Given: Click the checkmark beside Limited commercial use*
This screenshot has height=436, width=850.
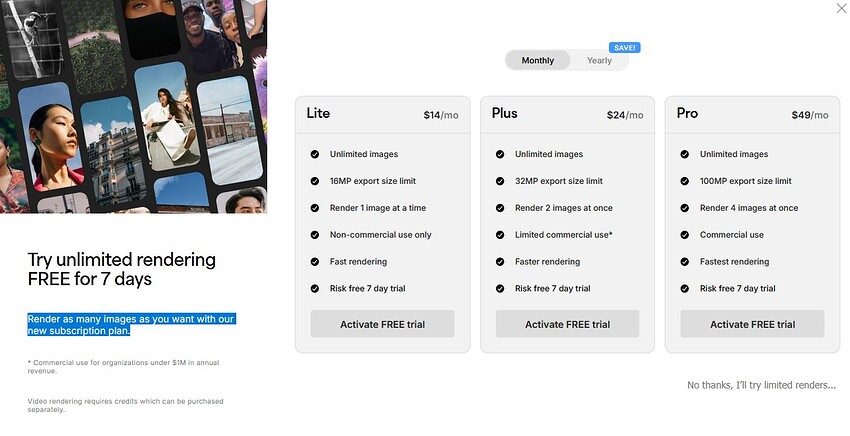Looking at the screenshot, I should 500,235.
